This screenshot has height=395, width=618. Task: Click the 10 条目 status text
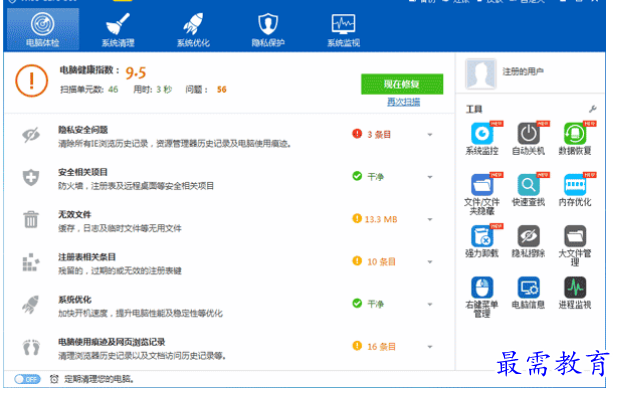coord(381,262)
